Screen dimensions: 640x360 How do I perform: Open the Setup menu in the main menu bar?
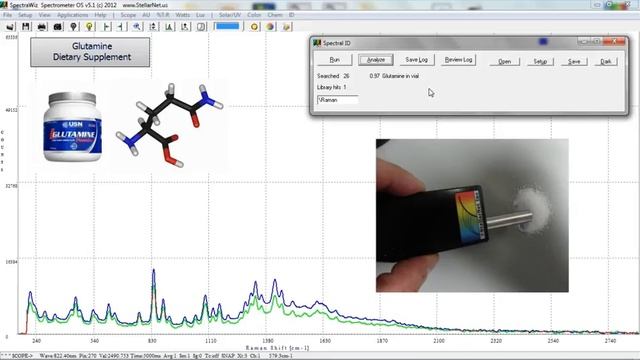pyautogui.click(x=25, y=15)
